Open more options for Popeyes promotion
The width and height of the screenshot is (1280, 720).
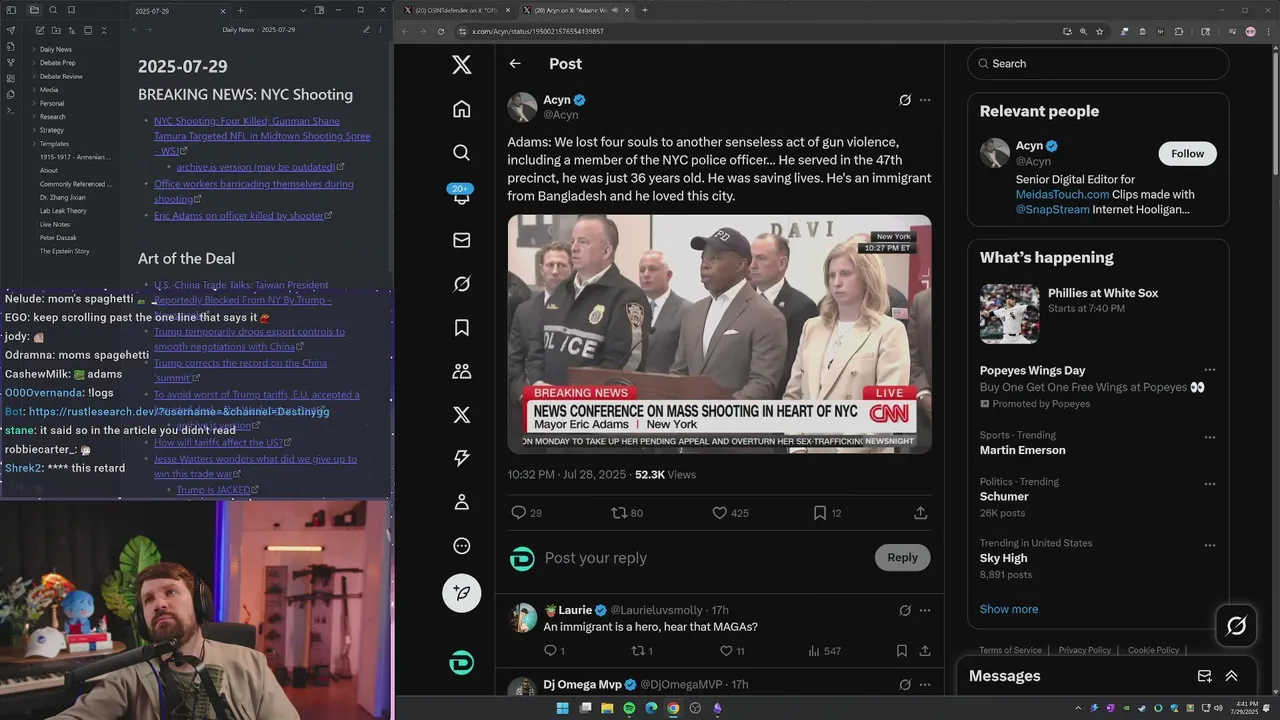[x=1210, y=370]
